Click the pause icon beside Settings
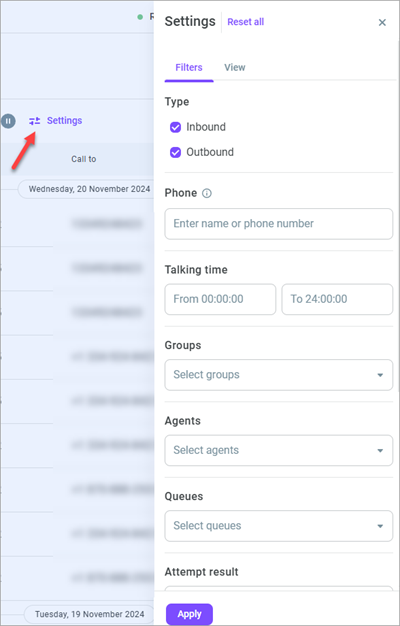This screenshot has height=626, width=400. pos(8,121)
